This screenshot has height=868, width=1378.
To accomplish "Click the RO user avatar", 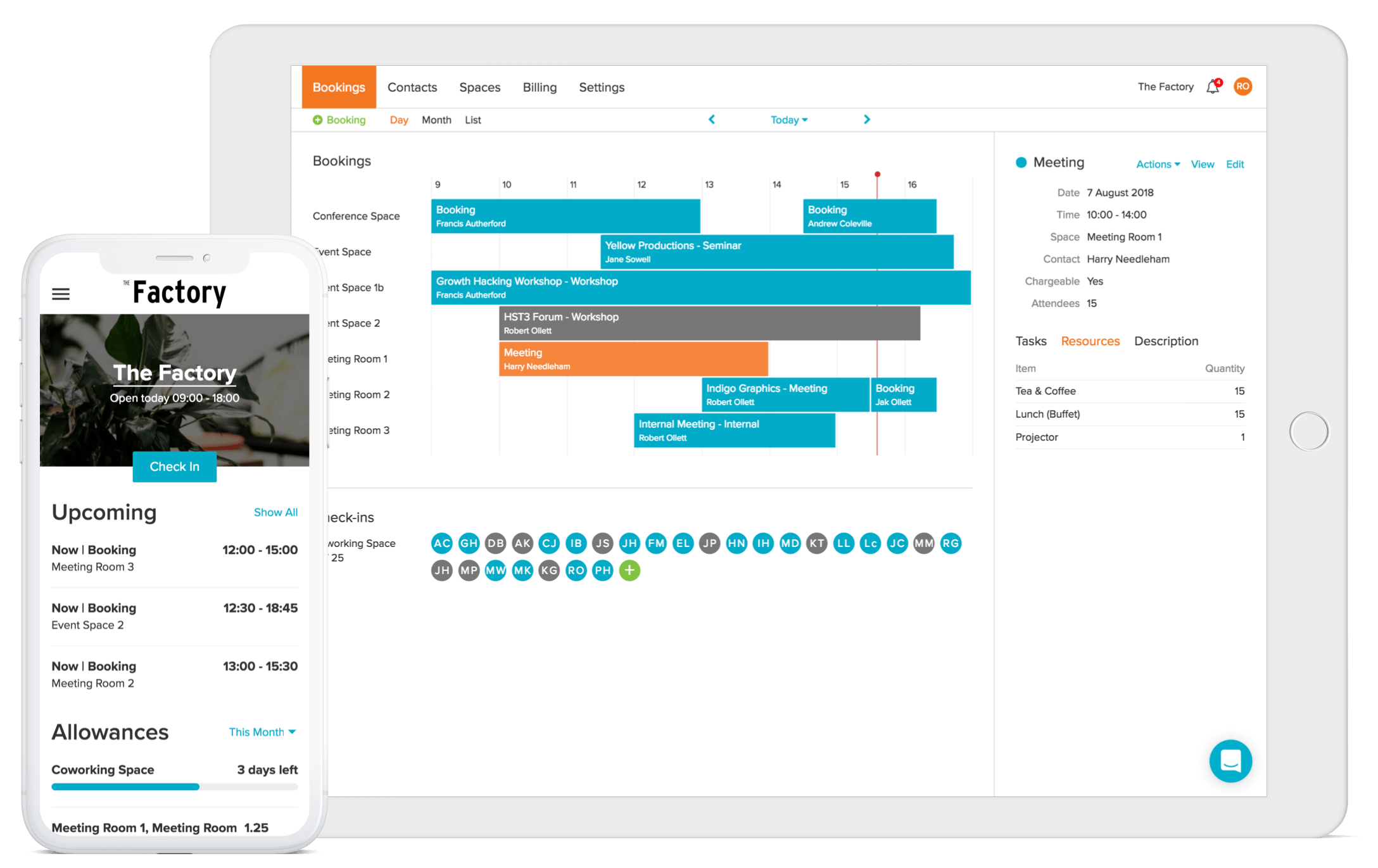I will click(x=1242, y=87).
